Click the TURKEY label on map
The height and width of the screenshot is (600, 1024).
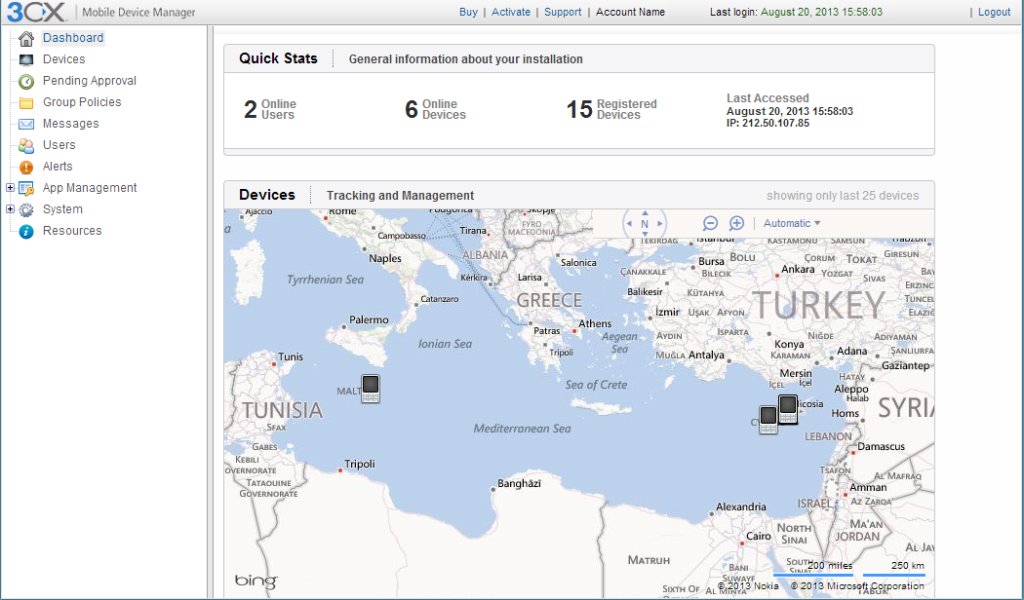[x=819, y=306]
